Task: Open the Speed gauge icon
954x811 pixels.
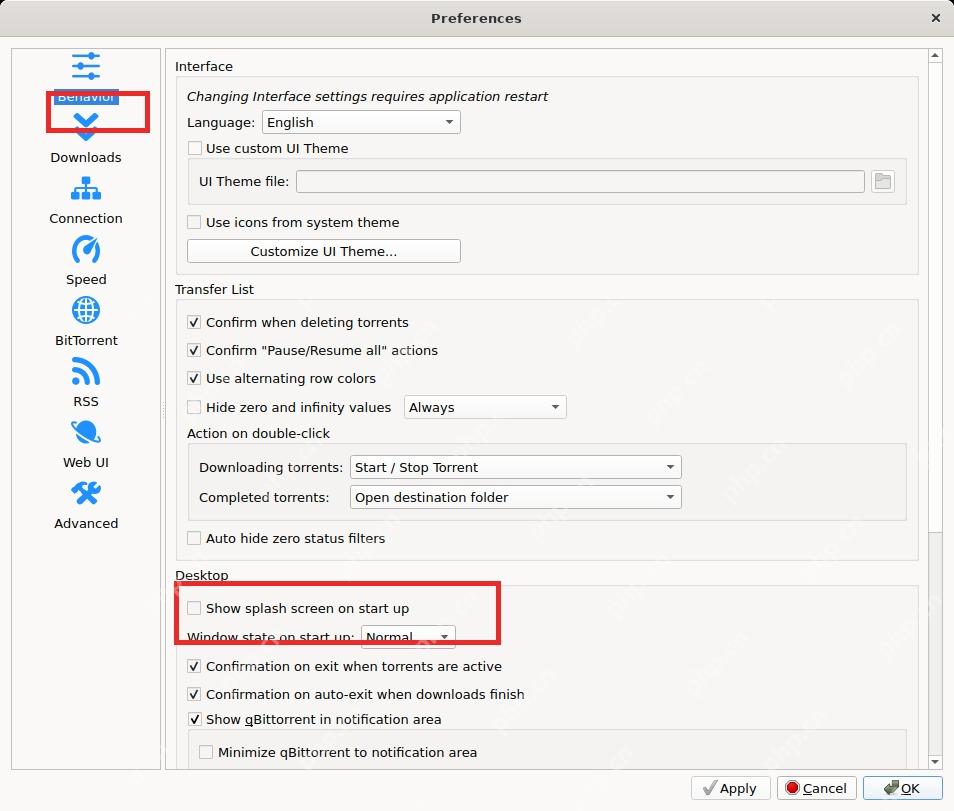Action: pos(86,249)
